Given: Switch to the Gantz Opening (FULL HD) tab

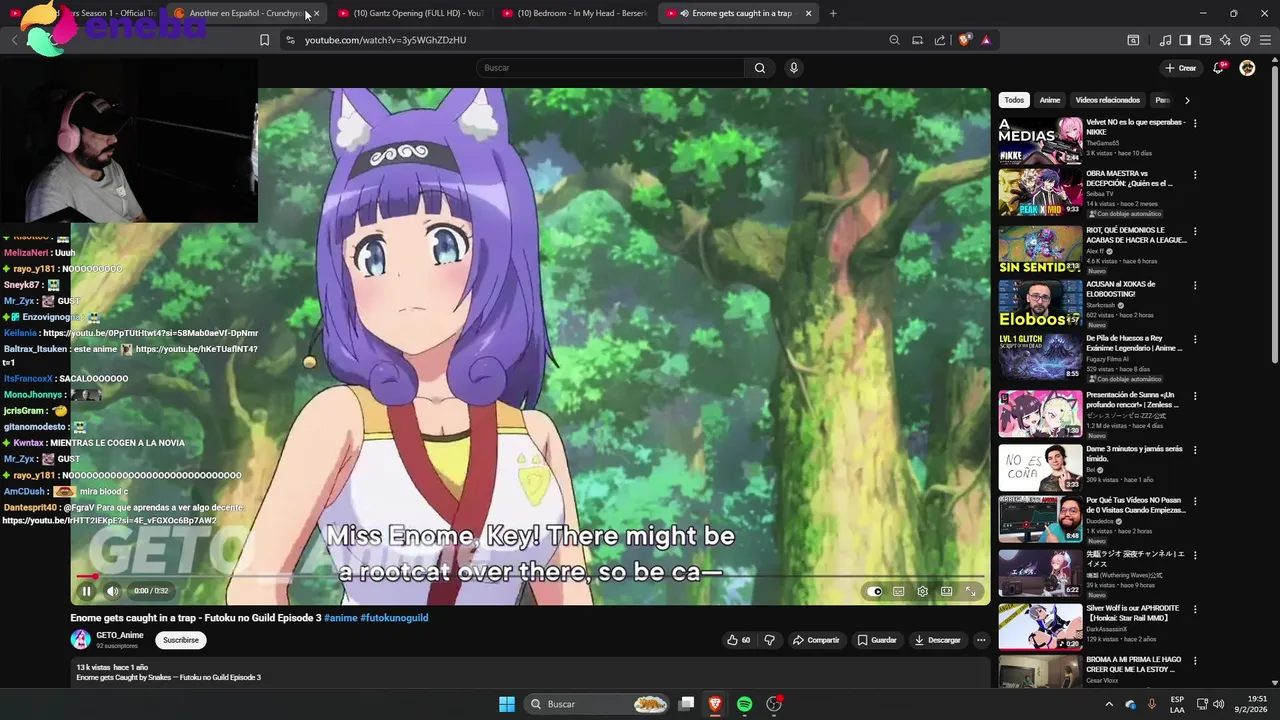Looking at the screenshot, I should (410, 13).
